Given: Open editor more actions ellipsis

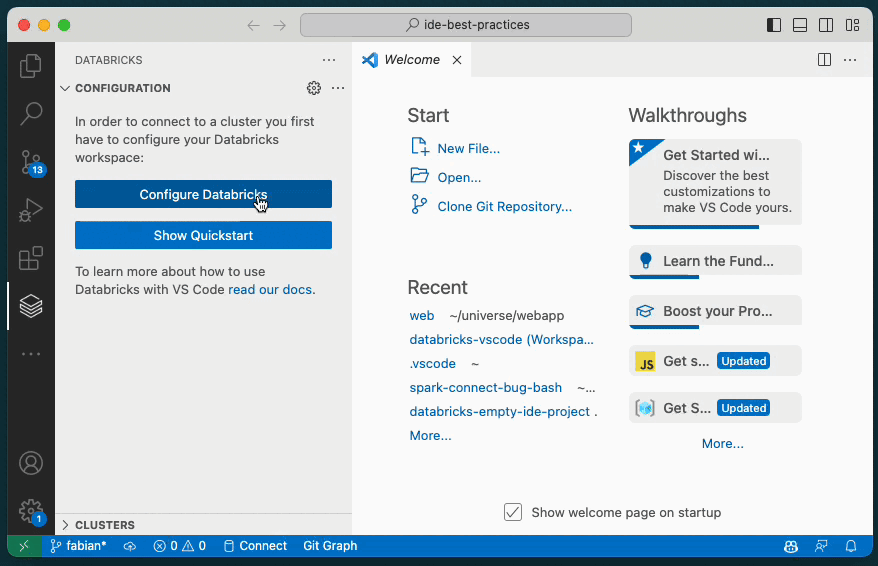Looking at the screenshot, I should 850,60.
